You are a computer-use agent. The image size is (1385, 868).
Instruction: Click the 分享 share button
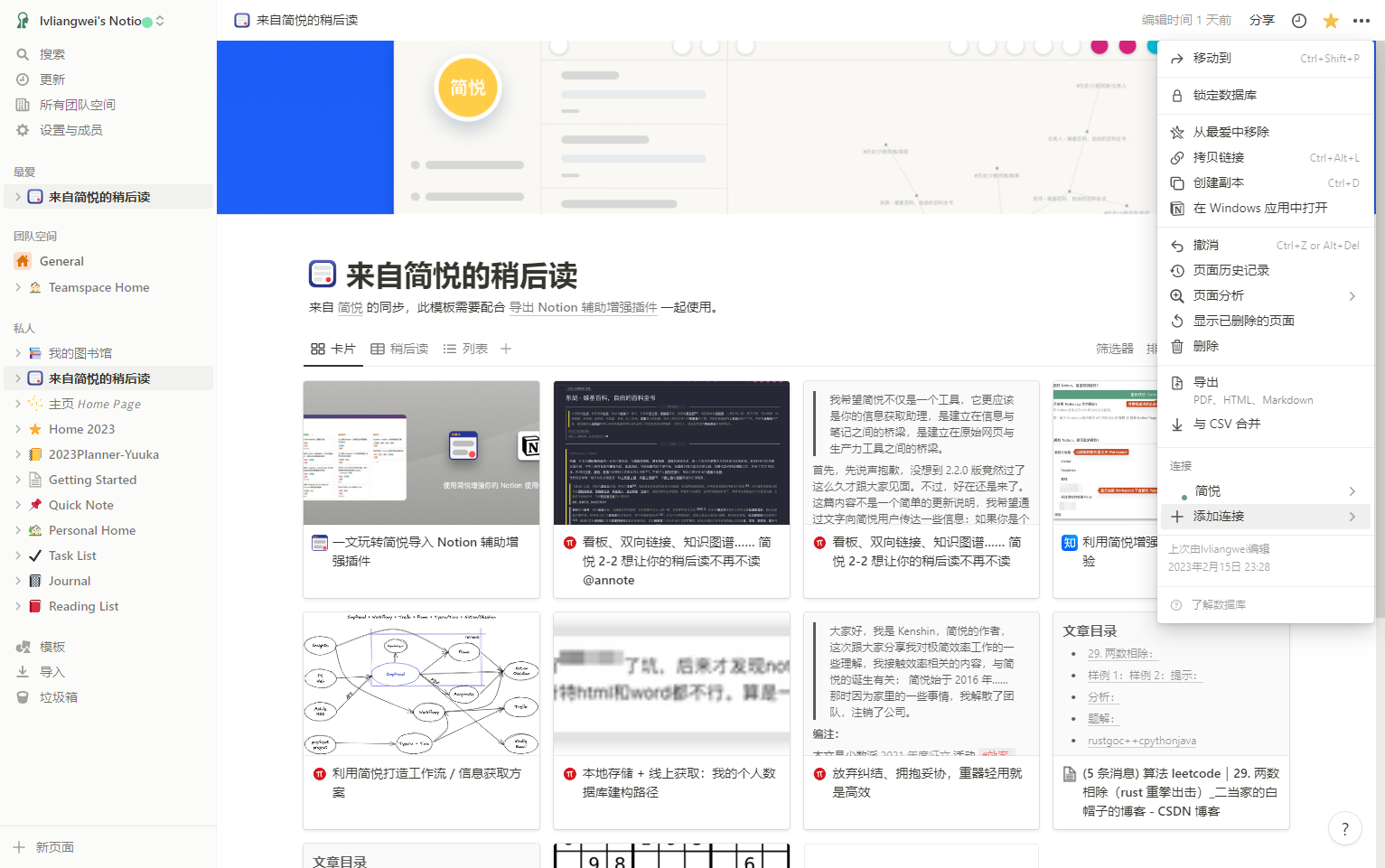pyautogui.click(x=1261, y=20)
